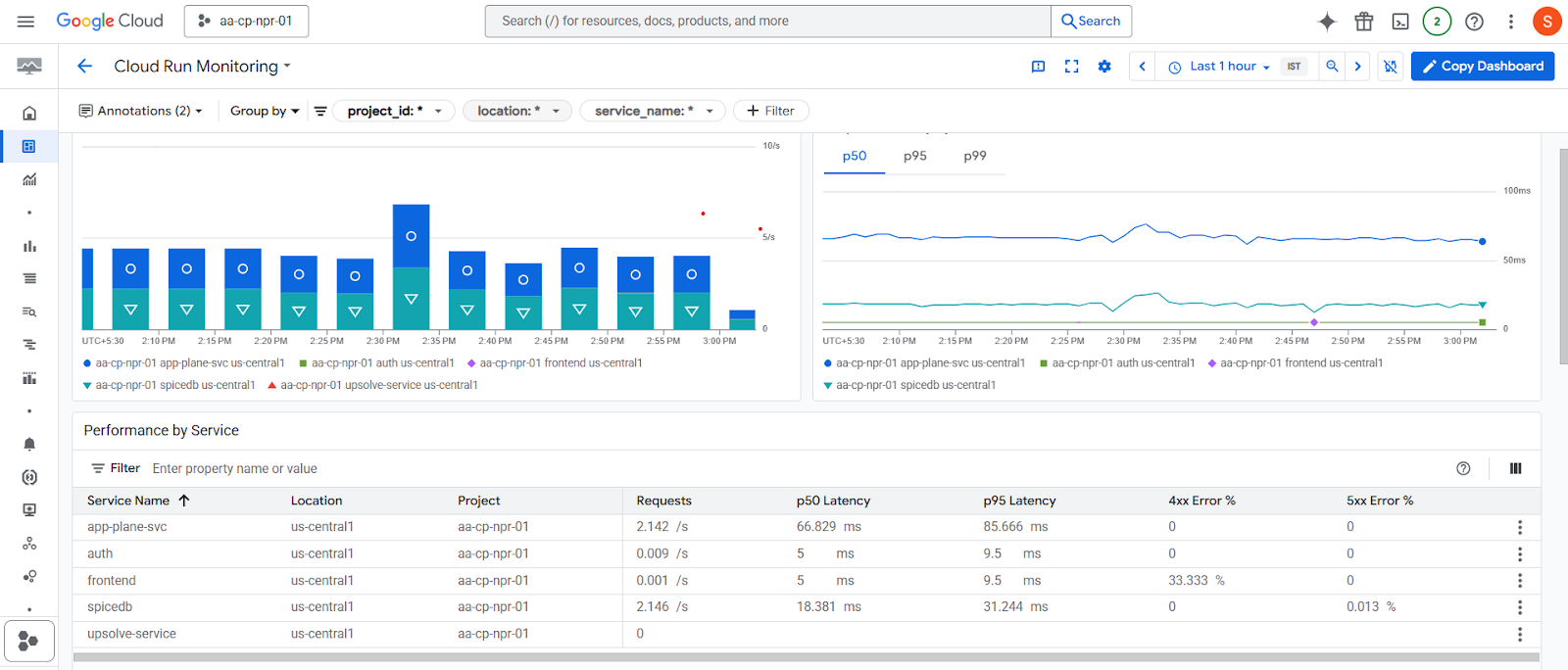Click the Google Cloud logo
The width and height of the screenshot is (1568, 670).
click(x=110, y=21)
